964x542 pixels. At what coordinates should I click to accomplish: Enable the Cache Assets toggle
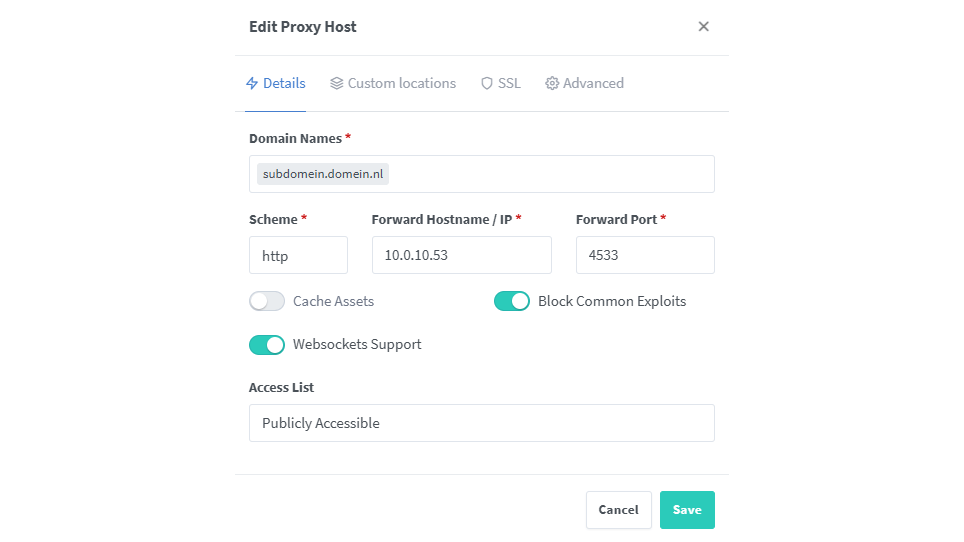click(x=267, y=301)
